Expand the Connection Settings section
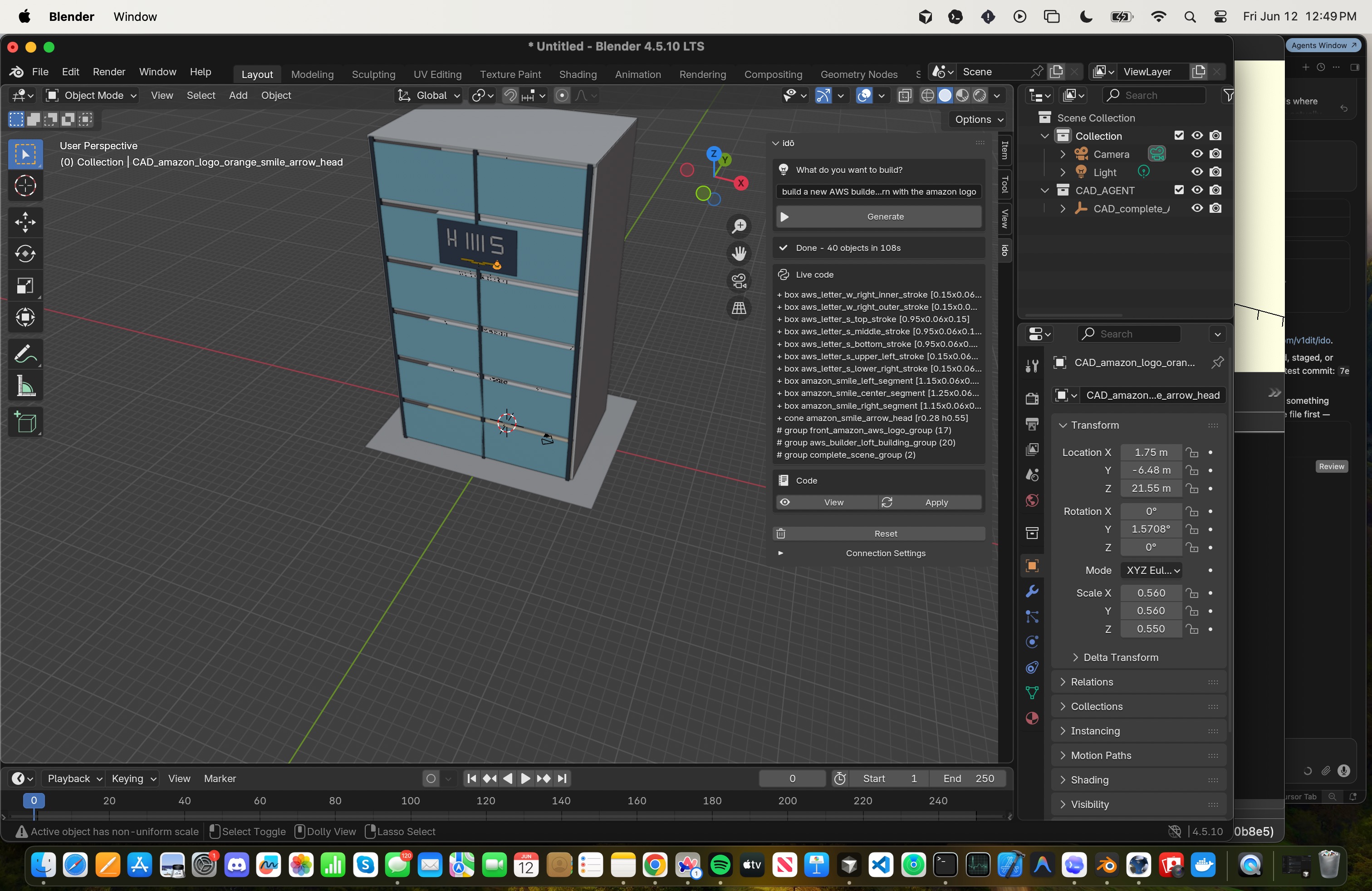 pos(878,553)
